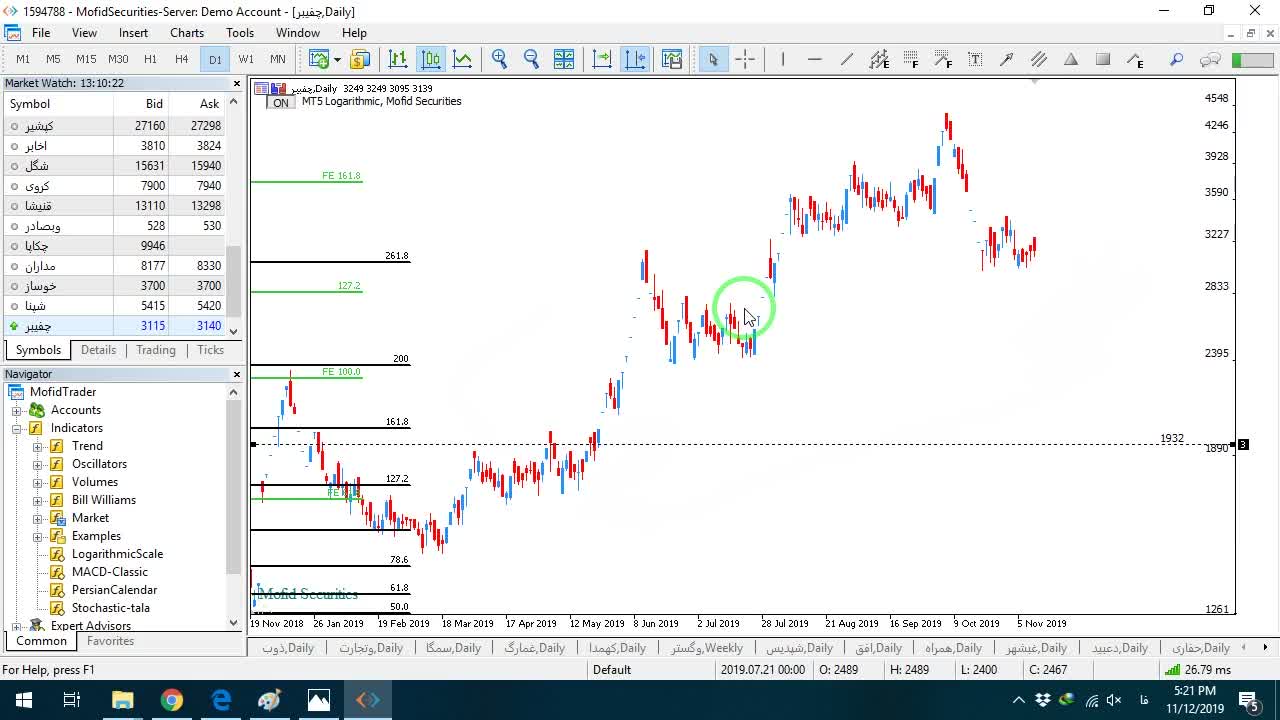Set timeframe to M5
1280x720 pixels.
coord(54,59)
